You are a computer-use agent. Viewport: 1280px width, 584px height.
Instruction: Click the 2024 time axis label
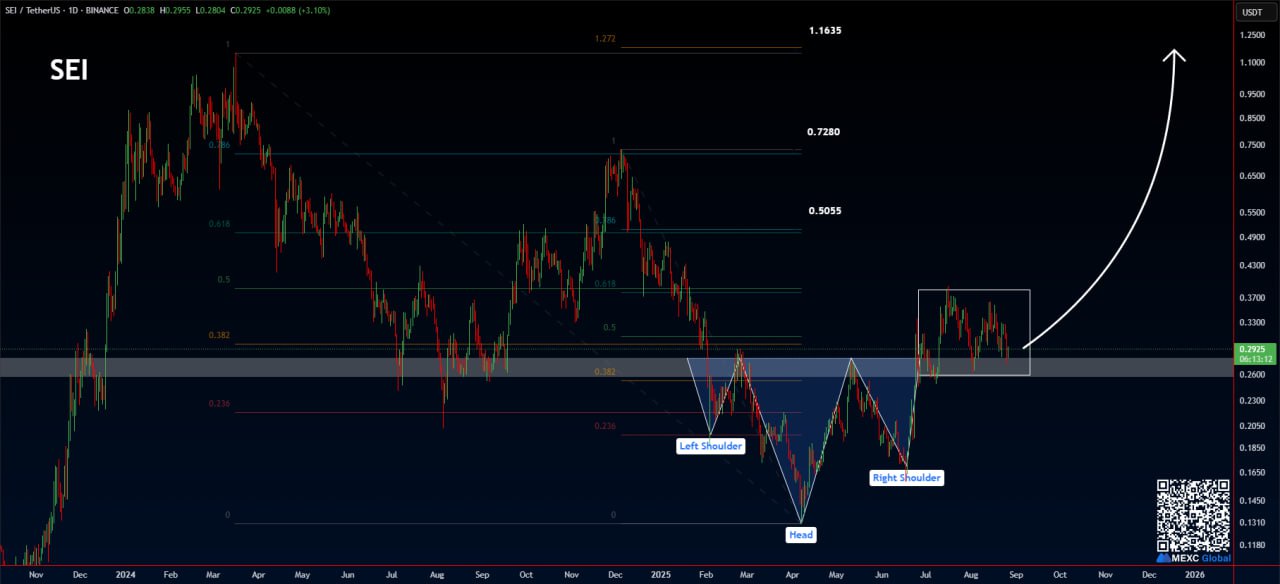coord(125,575)
